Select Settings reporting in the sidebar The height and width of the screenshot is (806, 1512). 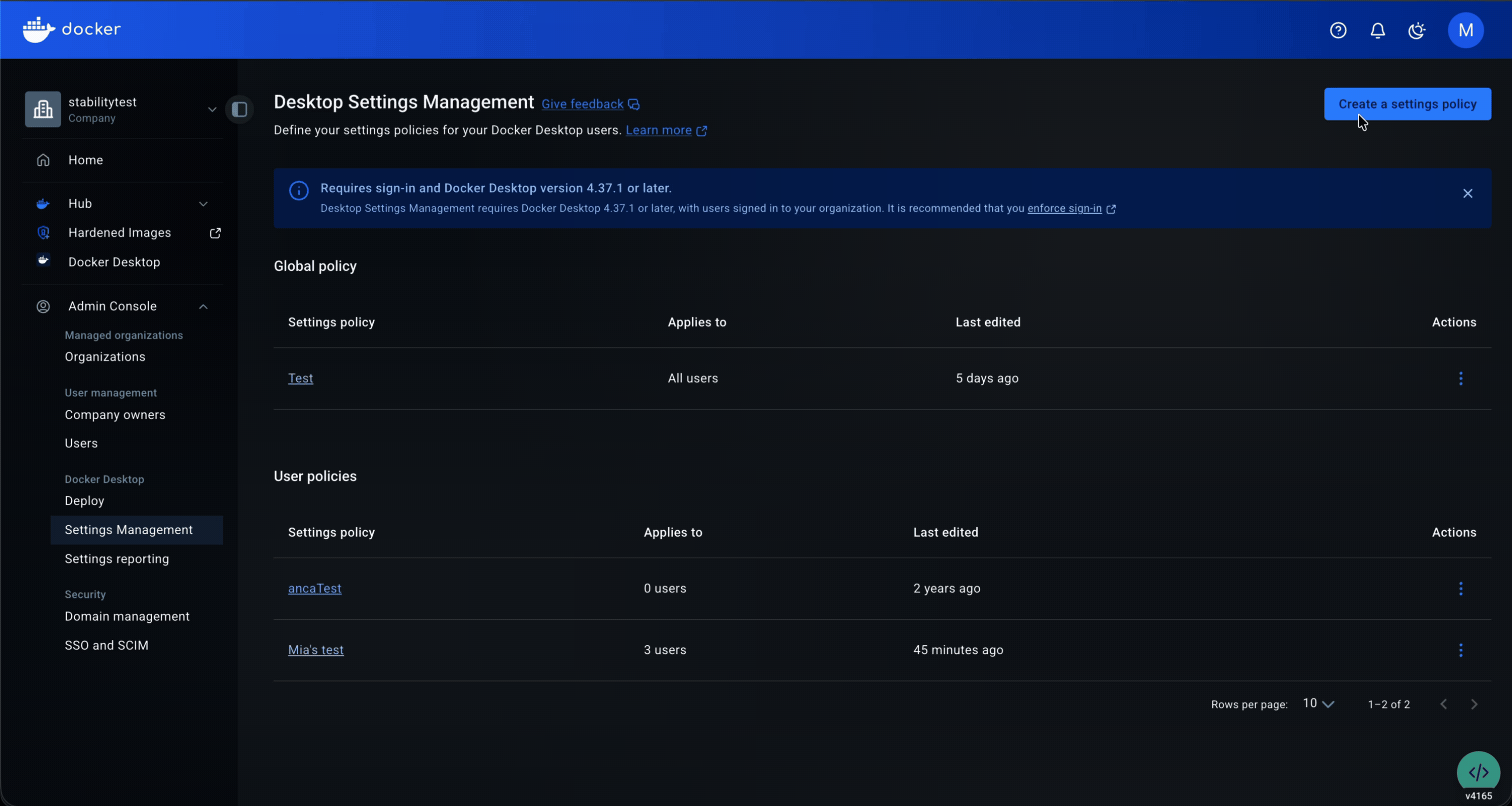116,559
